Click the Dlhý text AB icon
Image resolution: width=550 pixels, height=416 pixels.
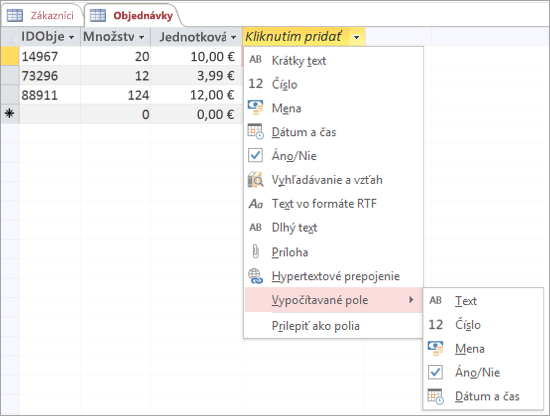[x=255, y=227]
